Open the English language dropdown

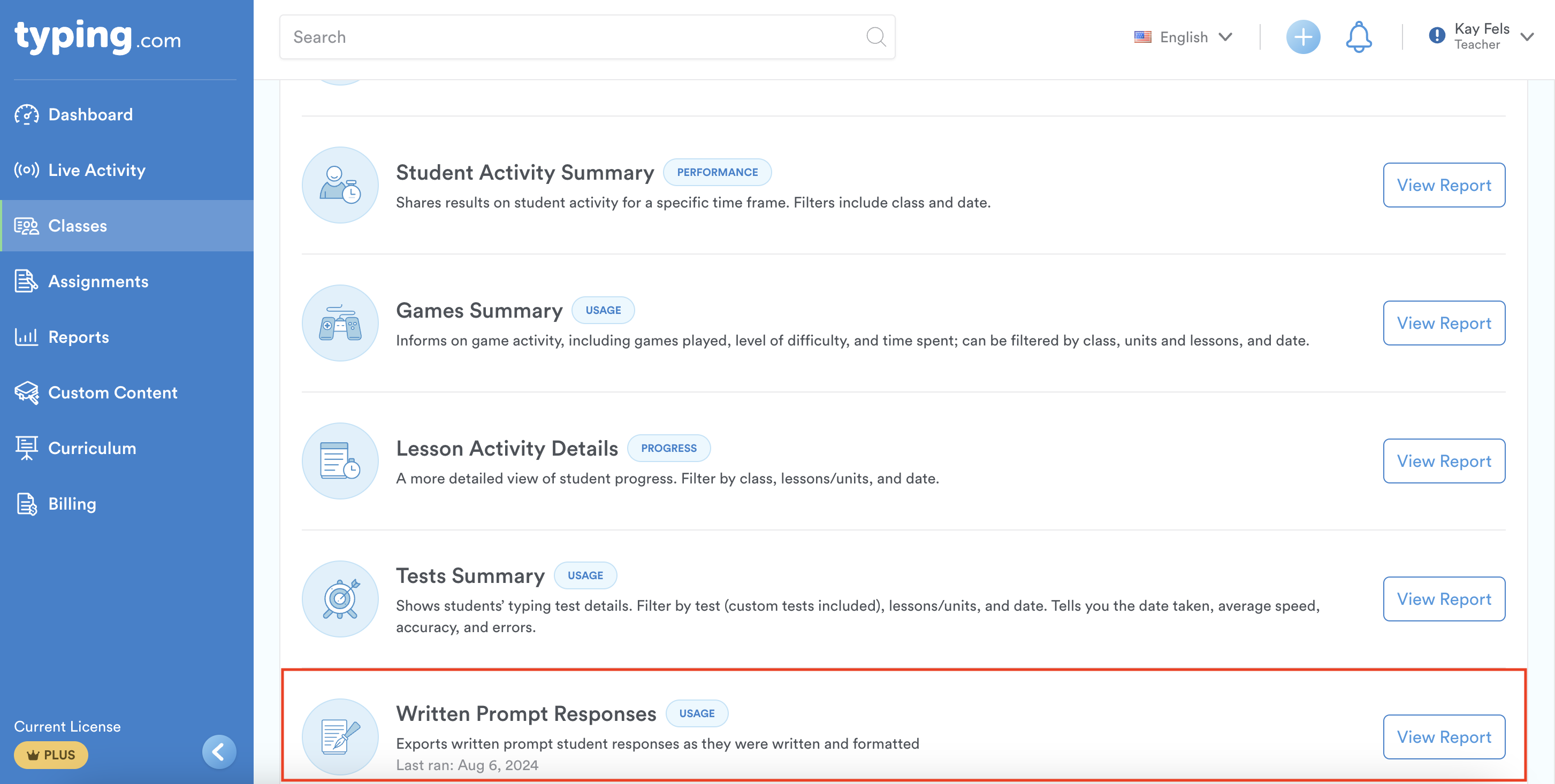click(1183, 37)
